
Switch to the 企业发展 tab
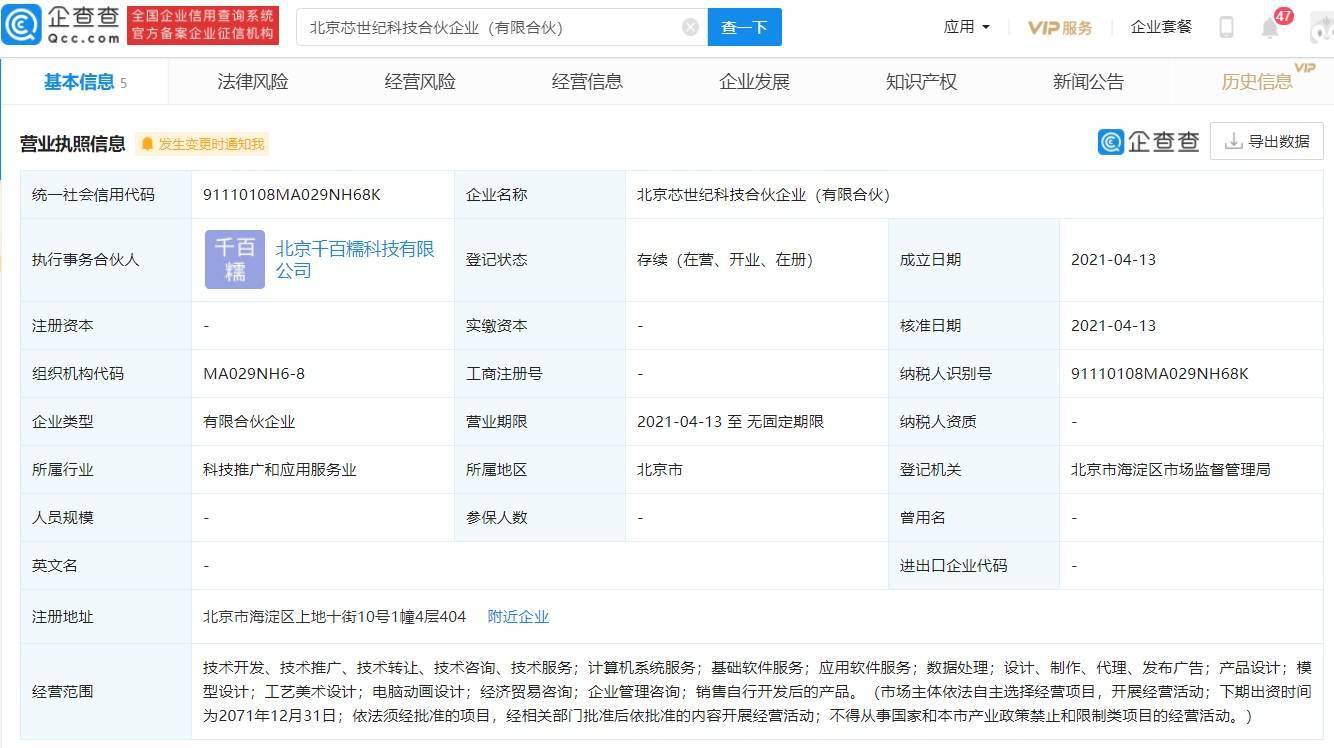(x=754, y=82)
